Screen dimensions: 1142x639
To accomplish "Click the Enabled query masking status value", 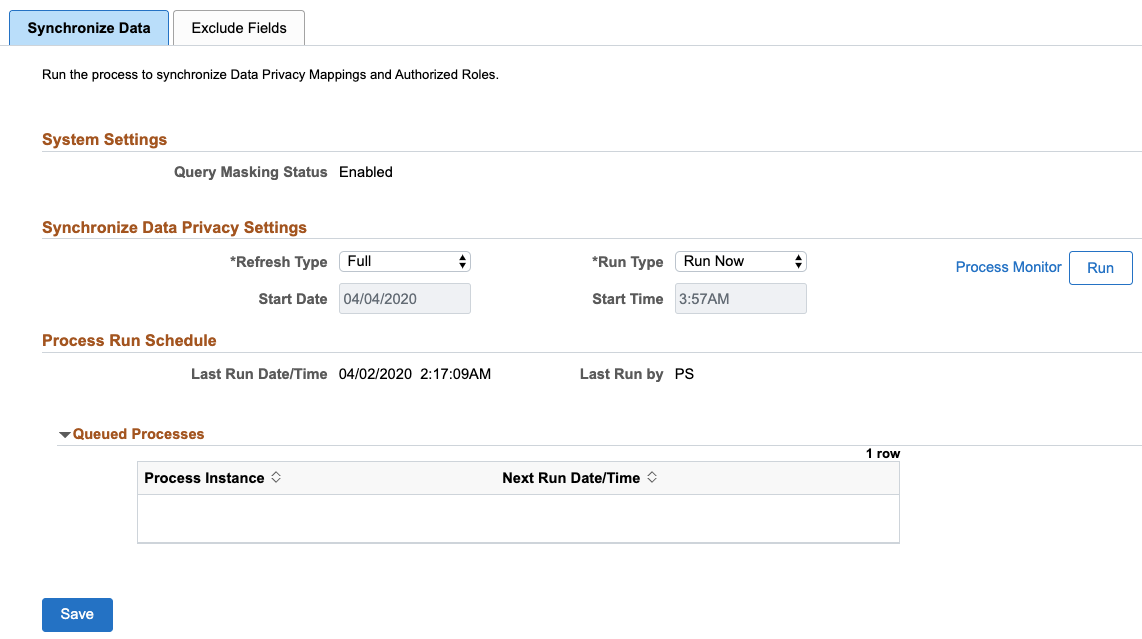I will [x=366, y=172].
